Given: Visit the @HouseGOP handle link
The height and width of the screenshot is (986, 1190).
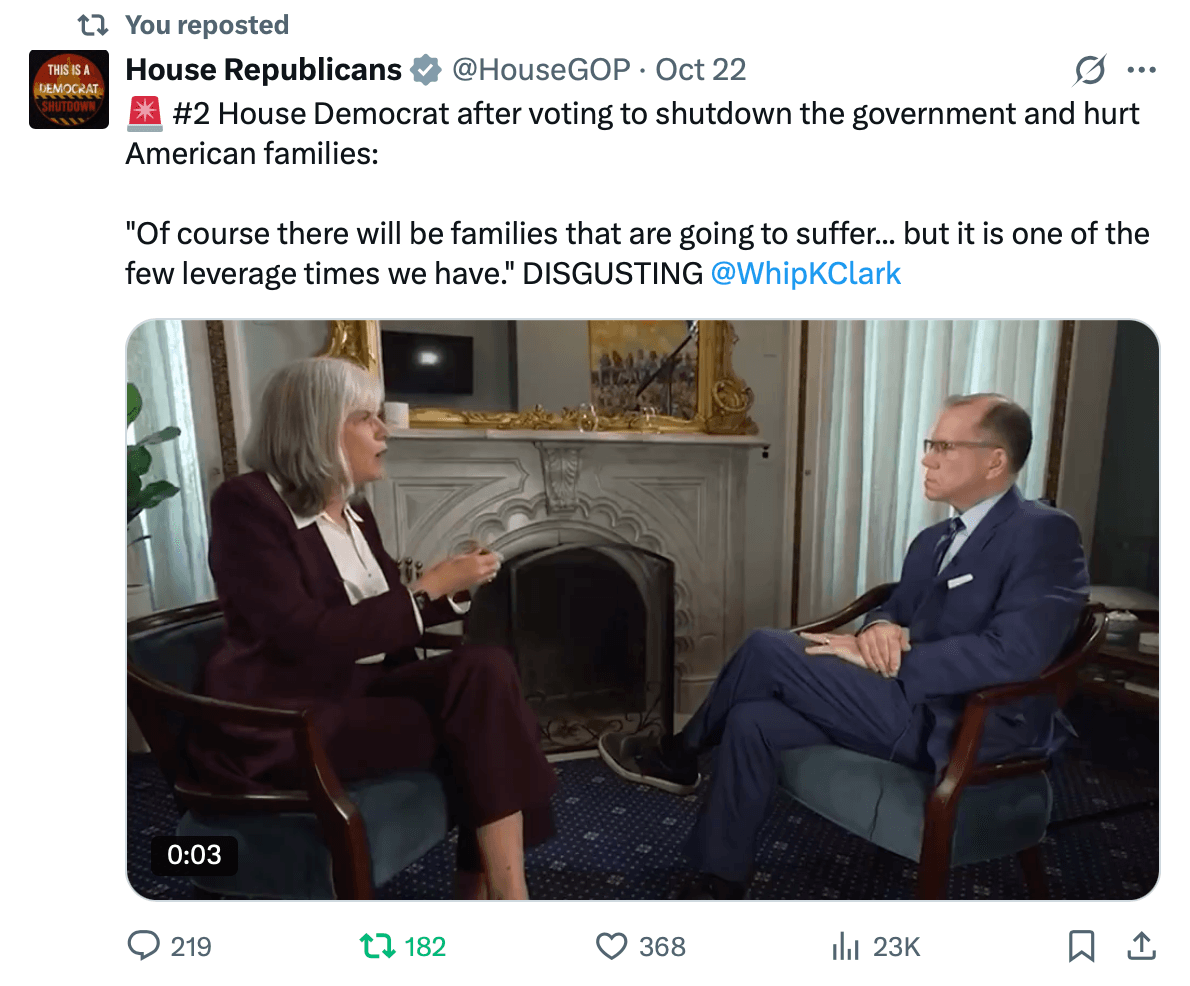Looking at the screenshot, I should click(x=541, y=70).
